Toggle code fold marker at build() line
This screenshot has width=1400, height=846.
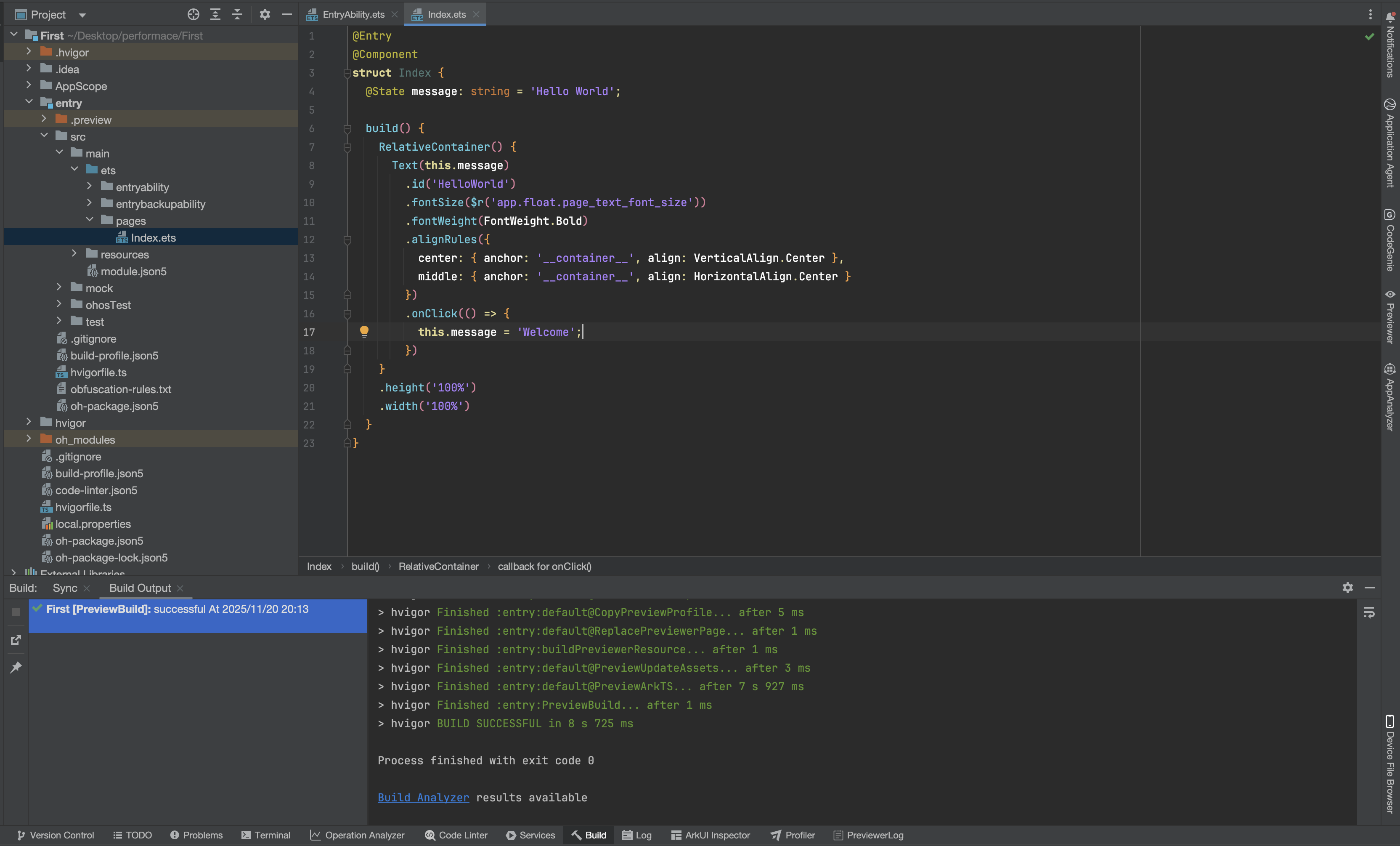coord(347,128)
